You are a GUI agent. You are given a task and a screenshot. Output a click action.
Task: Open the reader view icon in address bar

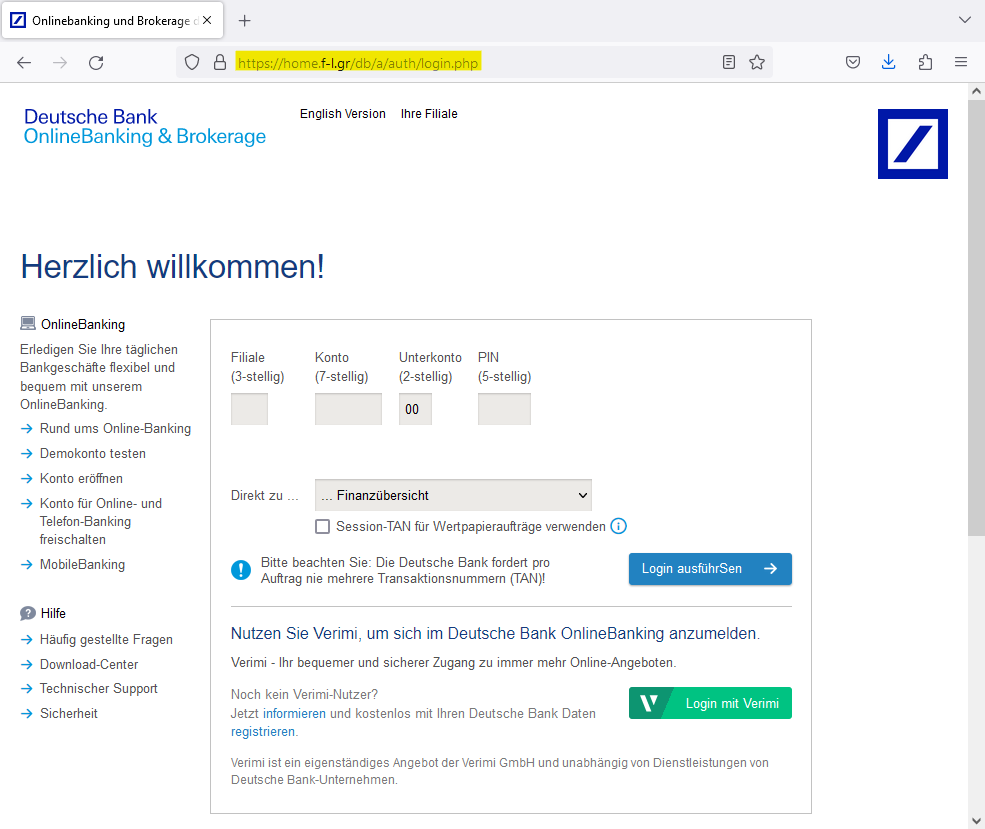click(729, 62)
